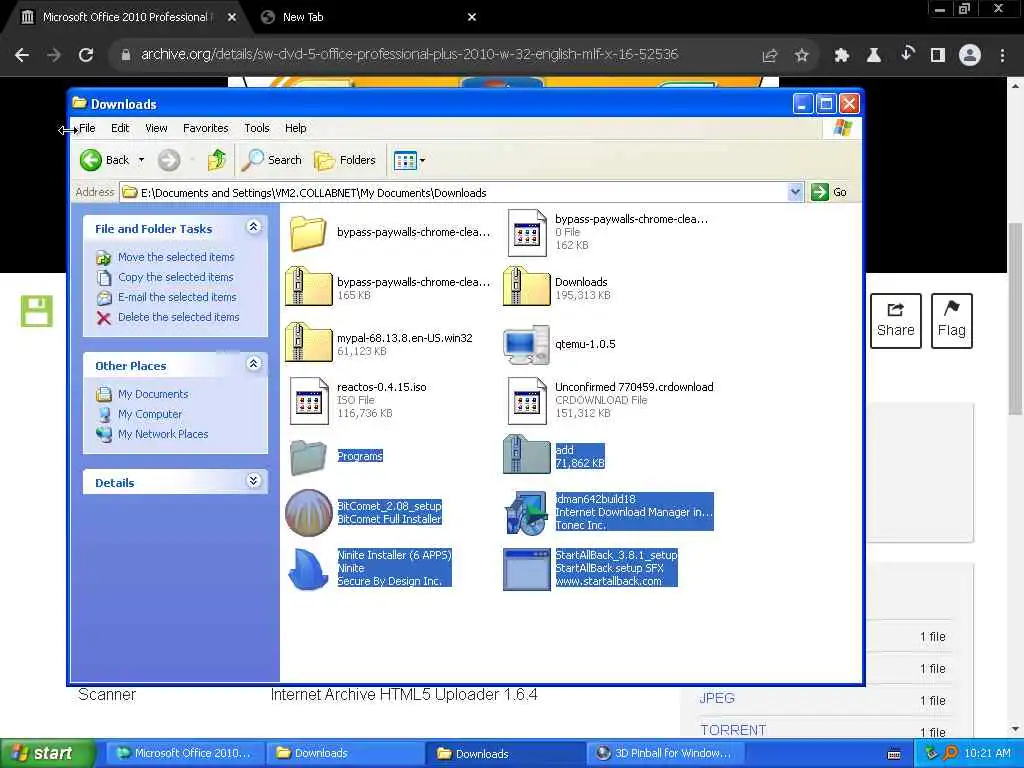Viewport: 1024px width, 768px height.
Task: Go back in the Chrome browser
Action: pyautogui.click(x=22, y=55)
